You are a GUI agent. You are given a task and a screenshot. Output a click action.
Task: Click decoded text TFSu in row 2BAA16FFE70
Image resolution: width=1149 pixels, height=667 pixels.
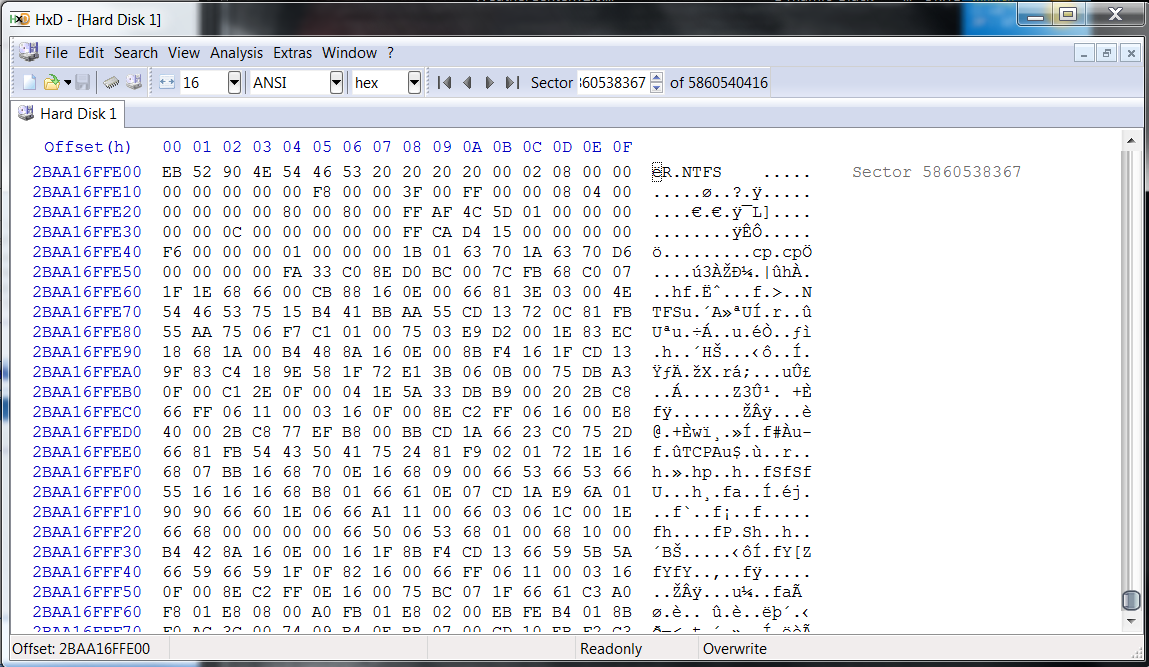click(672, 312)
